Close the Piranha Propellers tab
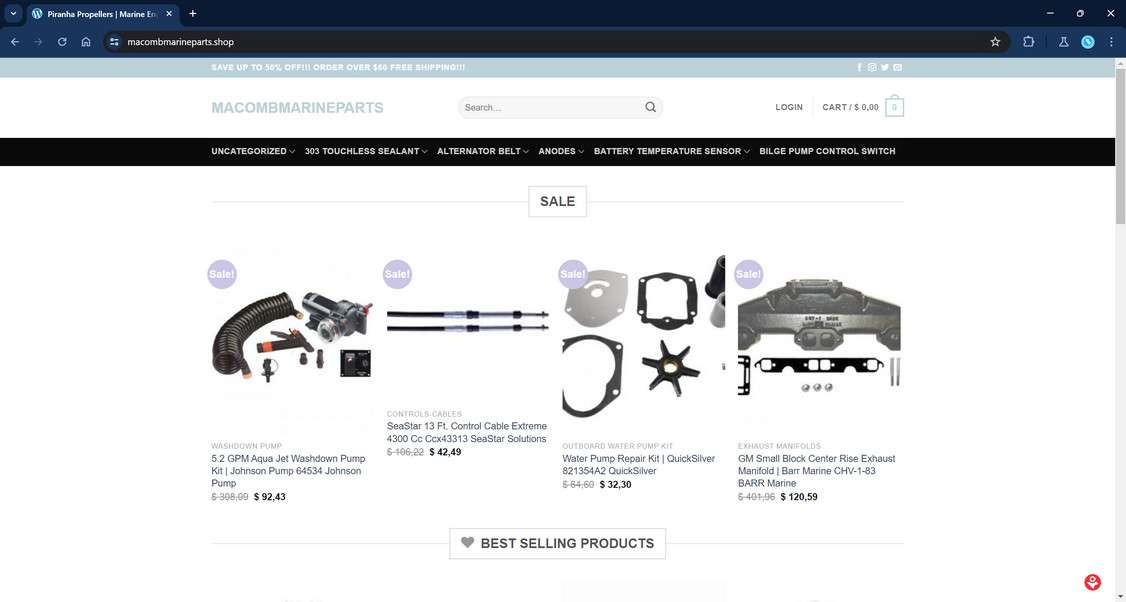The width and height of the screenshot is (1126, 602). click(x=169, y=14)
